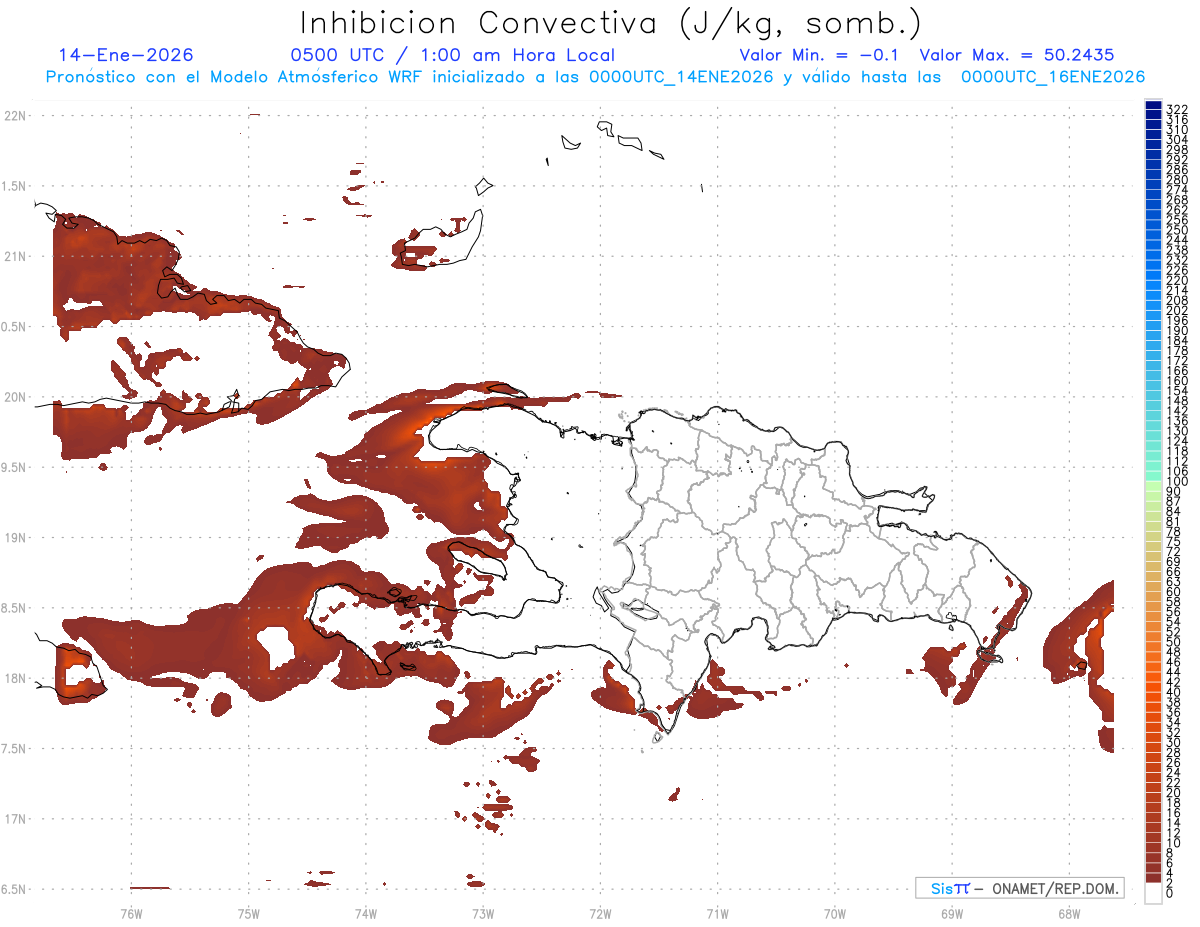This screenshot has height=927, width=1200.
Task: Click the '160' value on the color scale
Action: [x=1177, y=381]
